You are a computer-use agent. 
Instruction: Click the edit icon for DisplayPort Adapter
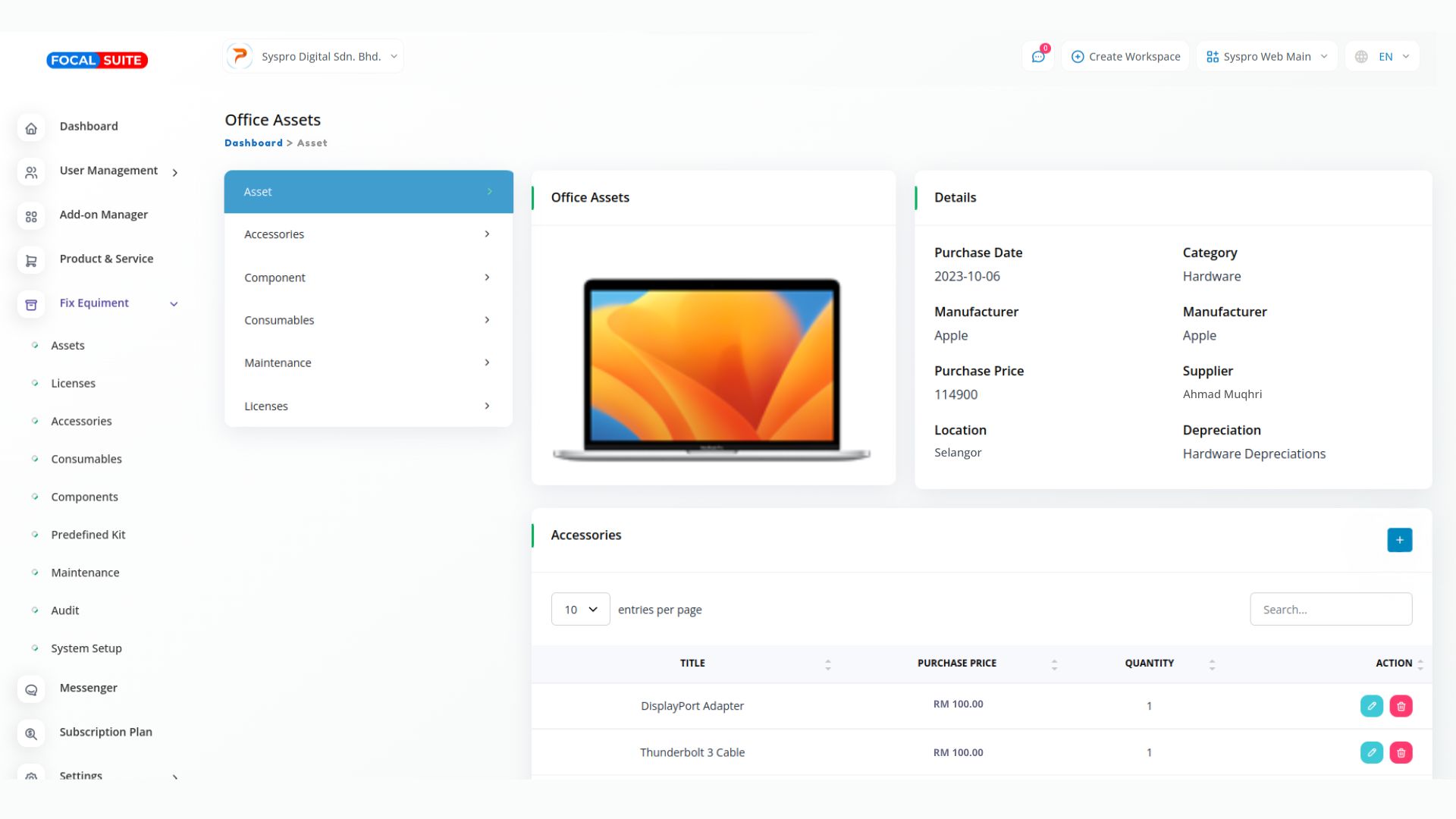pos(1371,706)
